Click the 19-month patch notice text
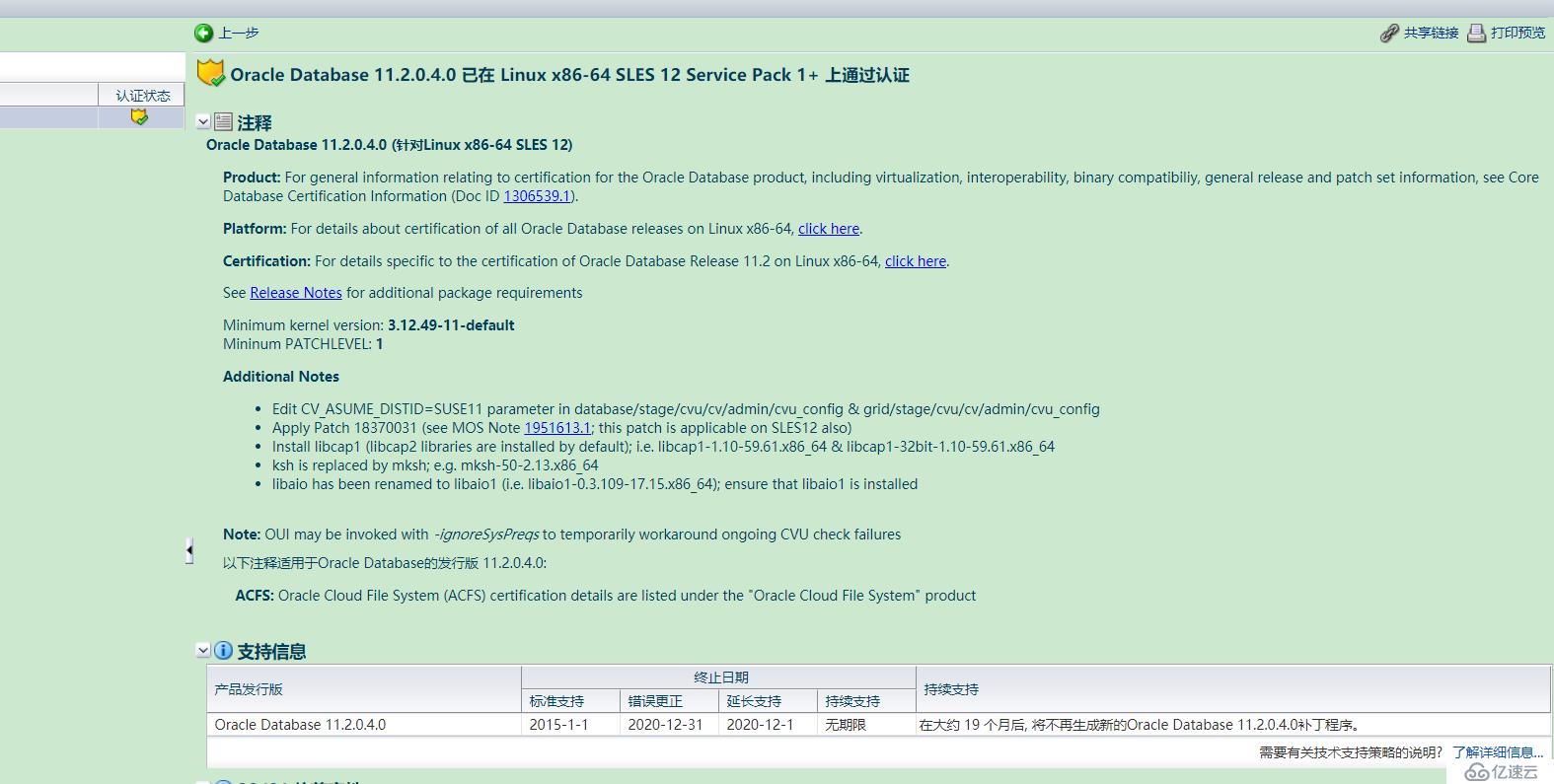 click(1140, 725)
